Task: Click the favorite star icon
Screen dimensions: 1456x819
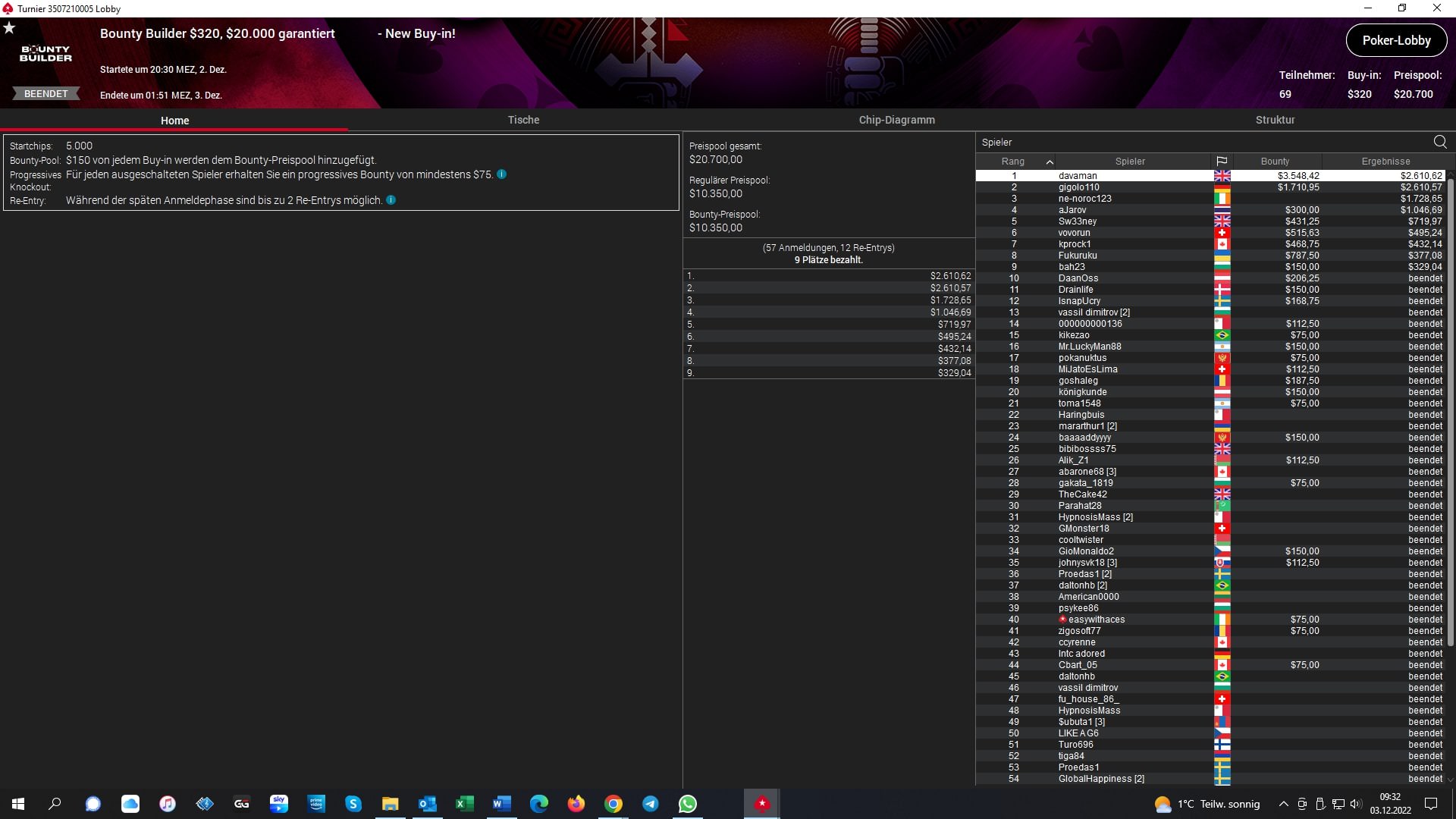Action: [x=9, y=28]
